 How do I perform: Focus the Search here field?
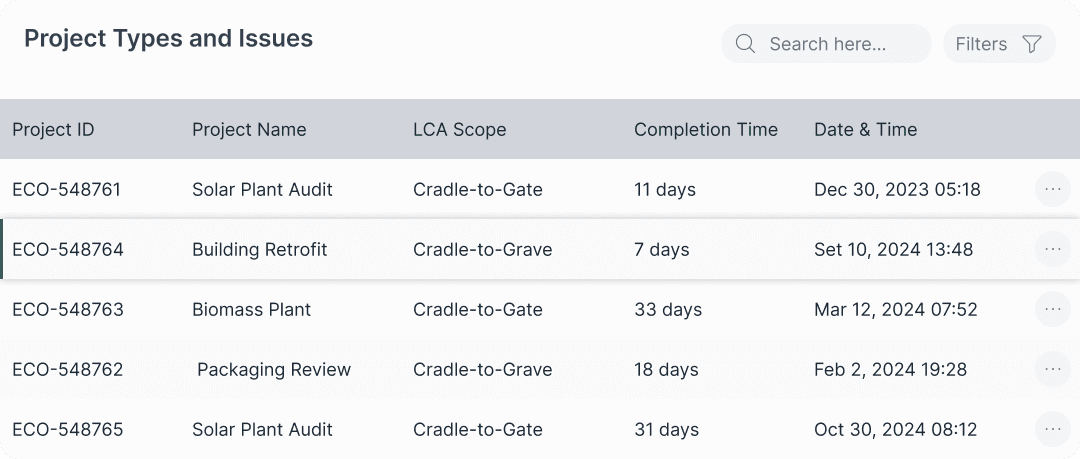(x=826, y=44)
